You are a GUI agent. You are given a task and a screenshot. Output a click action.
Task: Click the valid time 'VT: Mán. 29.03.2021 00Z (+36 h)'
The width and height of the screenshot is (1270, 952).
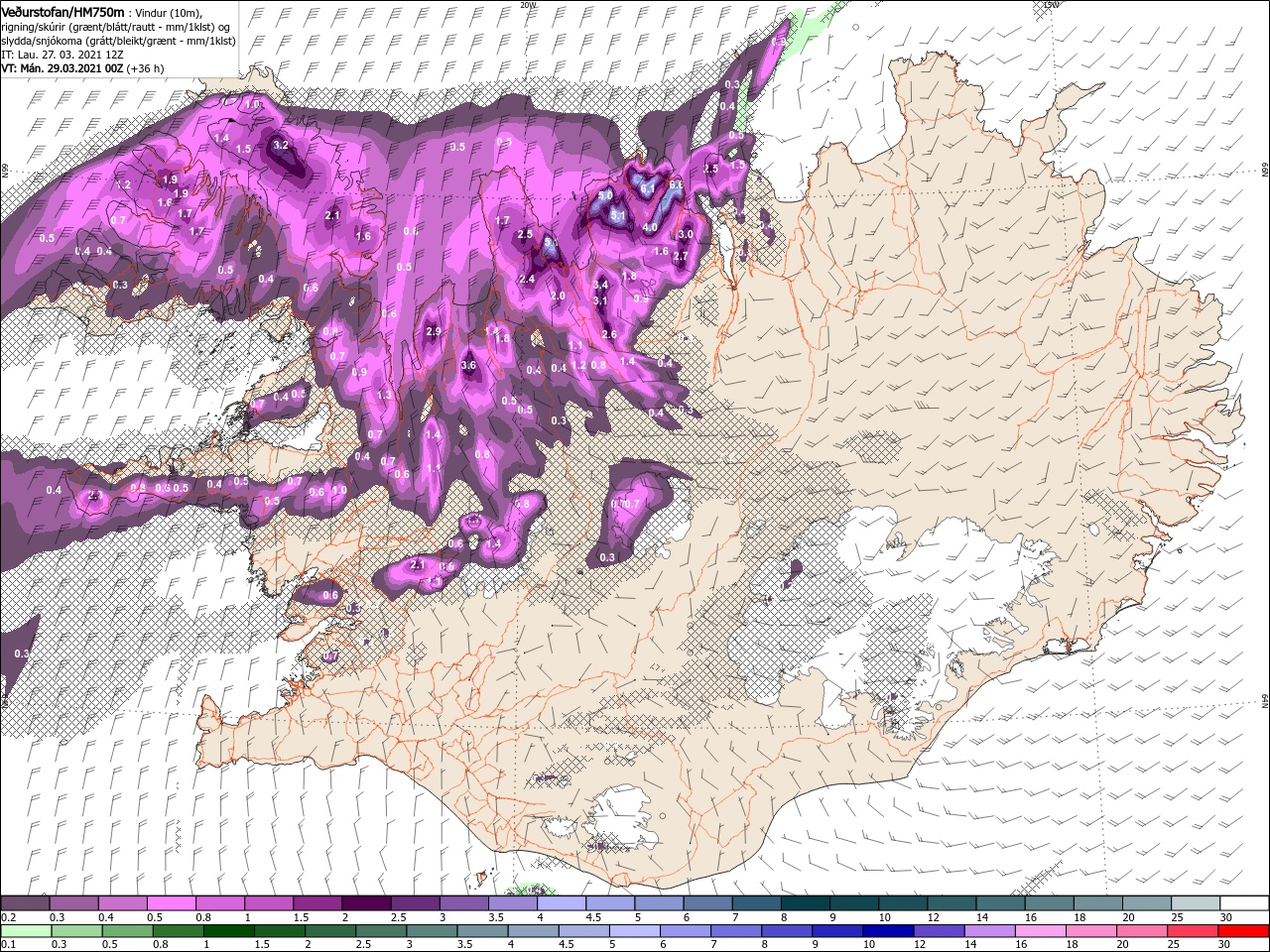pos(83,68)
